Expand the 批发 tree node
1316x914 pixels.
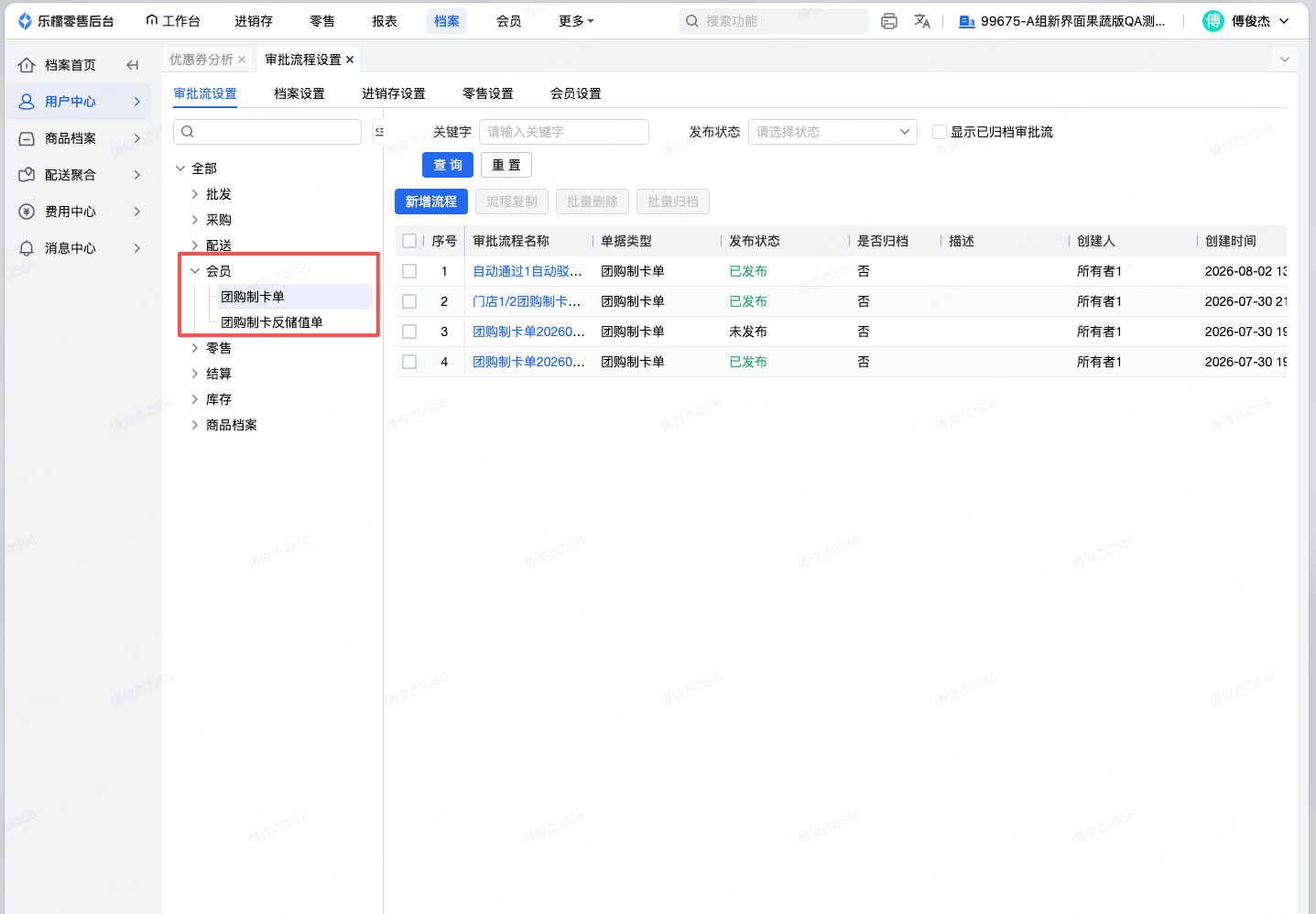(x=195, y=194)
